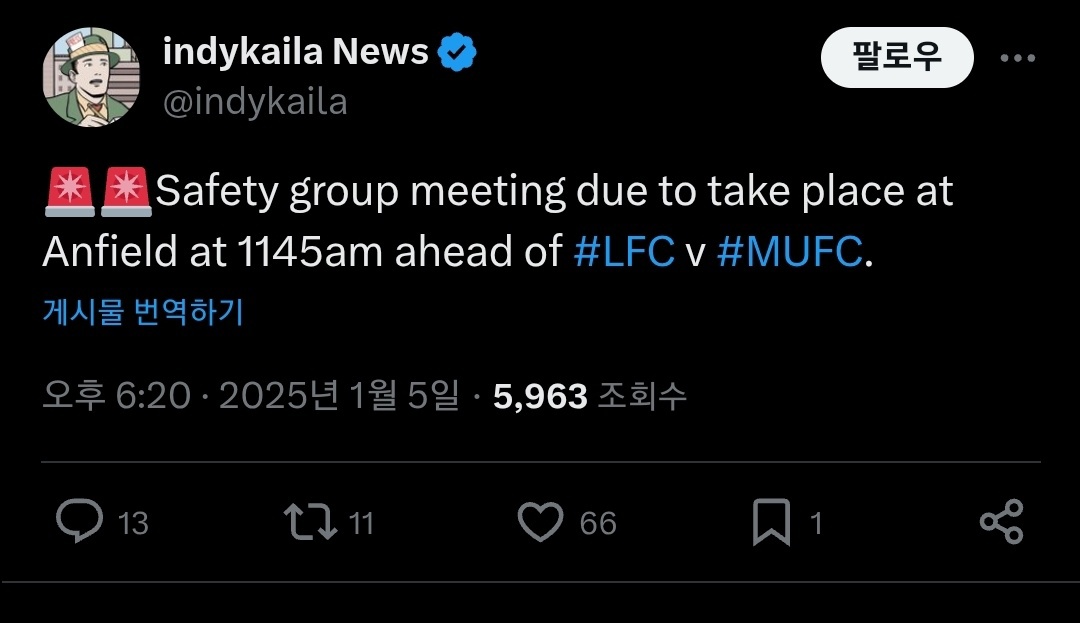
Task: Click the blue verified checkmark badge
Action: pyautogui.click(x=458, y=53)
